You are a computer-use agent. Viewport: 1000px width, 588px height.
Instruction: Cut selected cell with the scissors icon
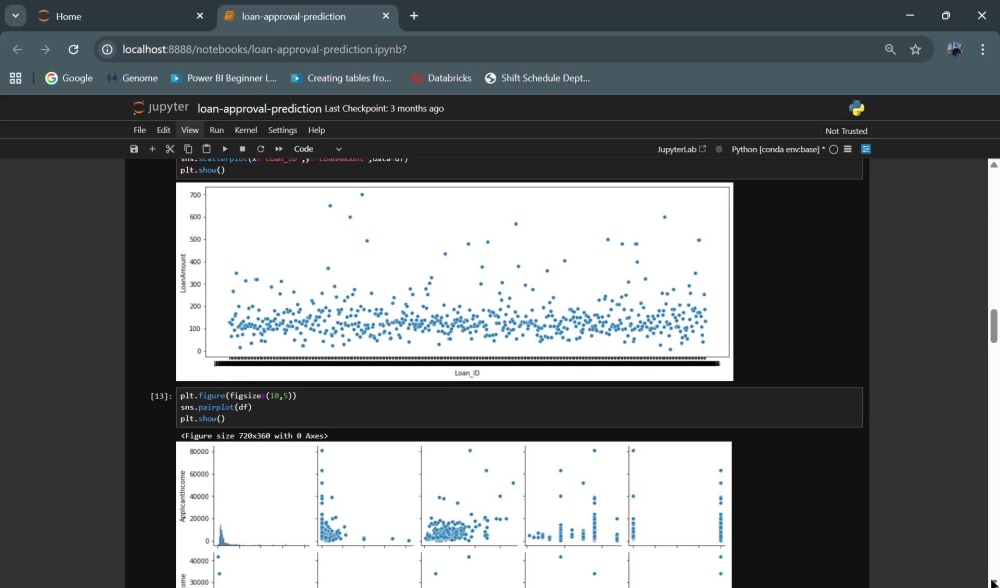click(x=170, y=149)
